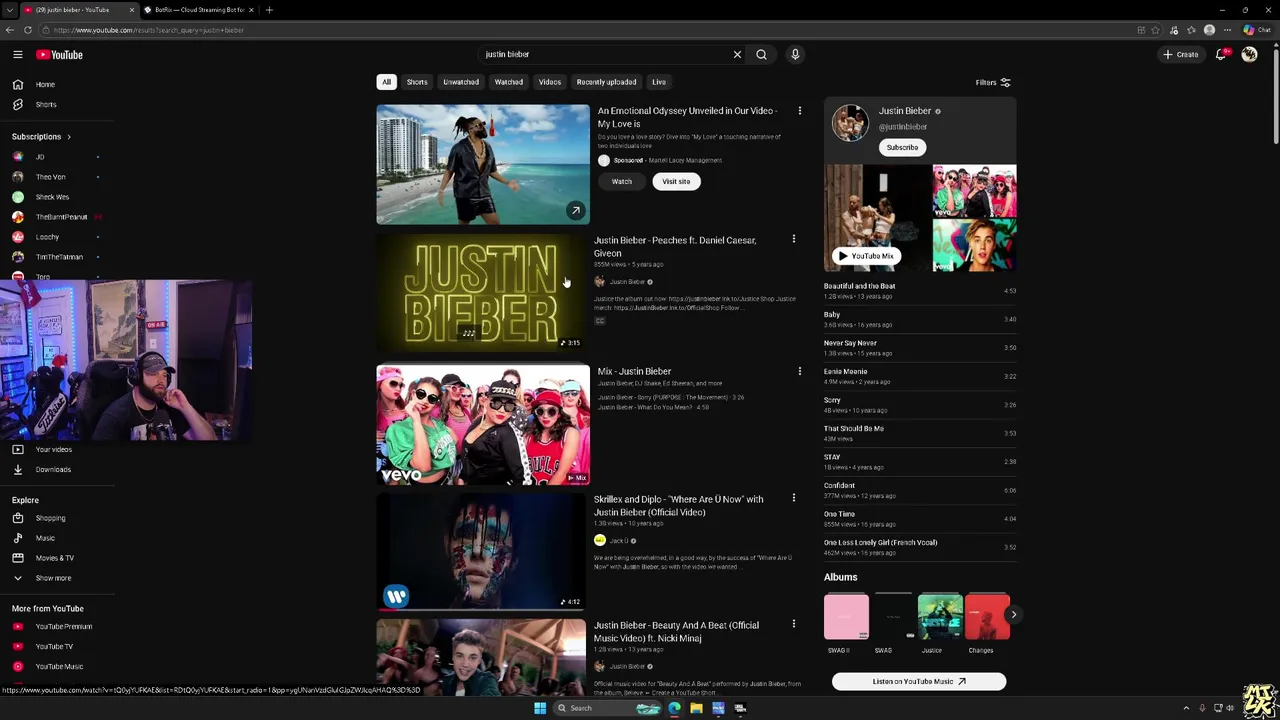1280x720 pixels.
Task: Open the YouTube hamburger guide menu
Action: tap(17, 54)
